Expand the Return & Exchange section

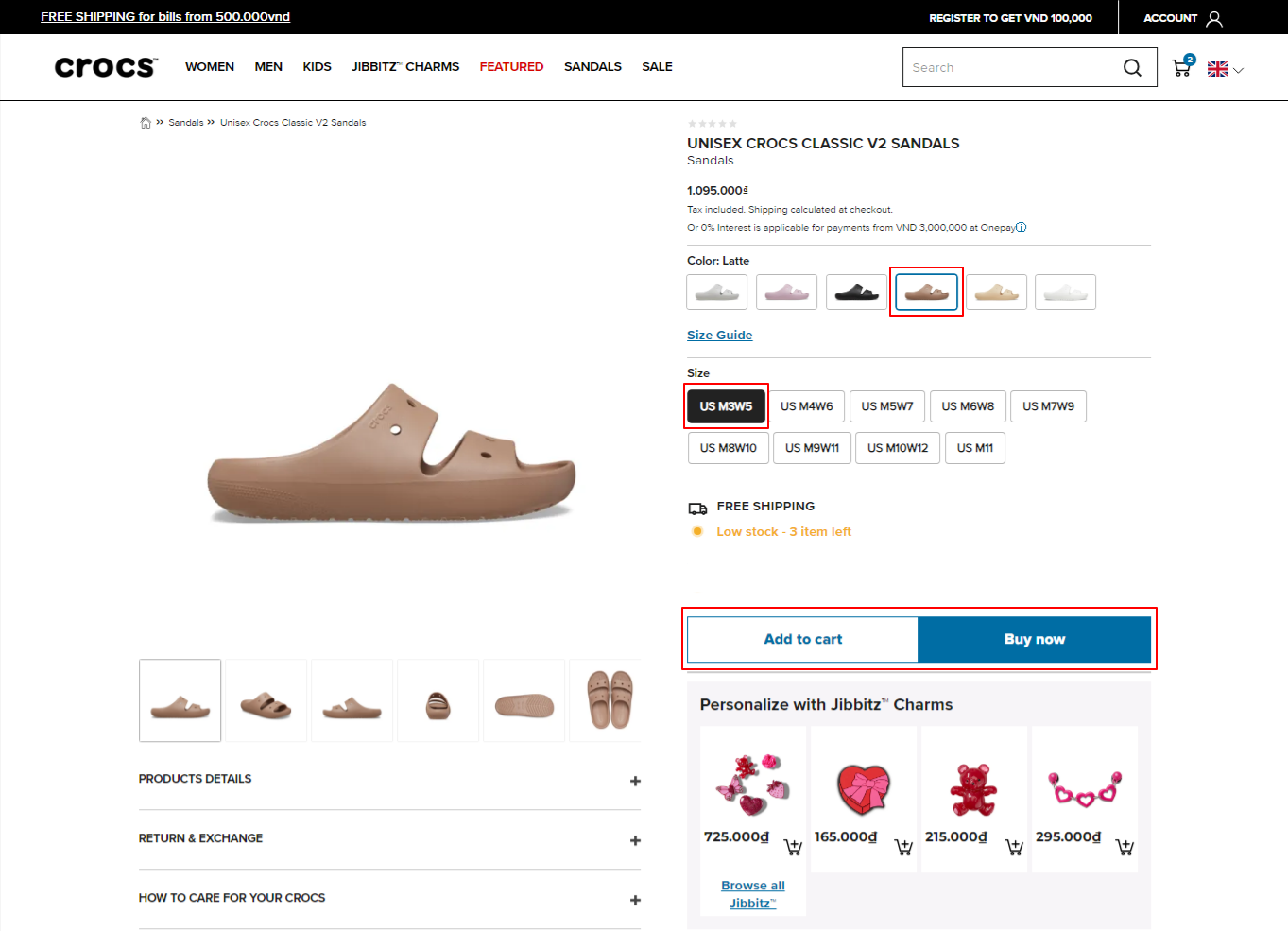click(389, 839)
